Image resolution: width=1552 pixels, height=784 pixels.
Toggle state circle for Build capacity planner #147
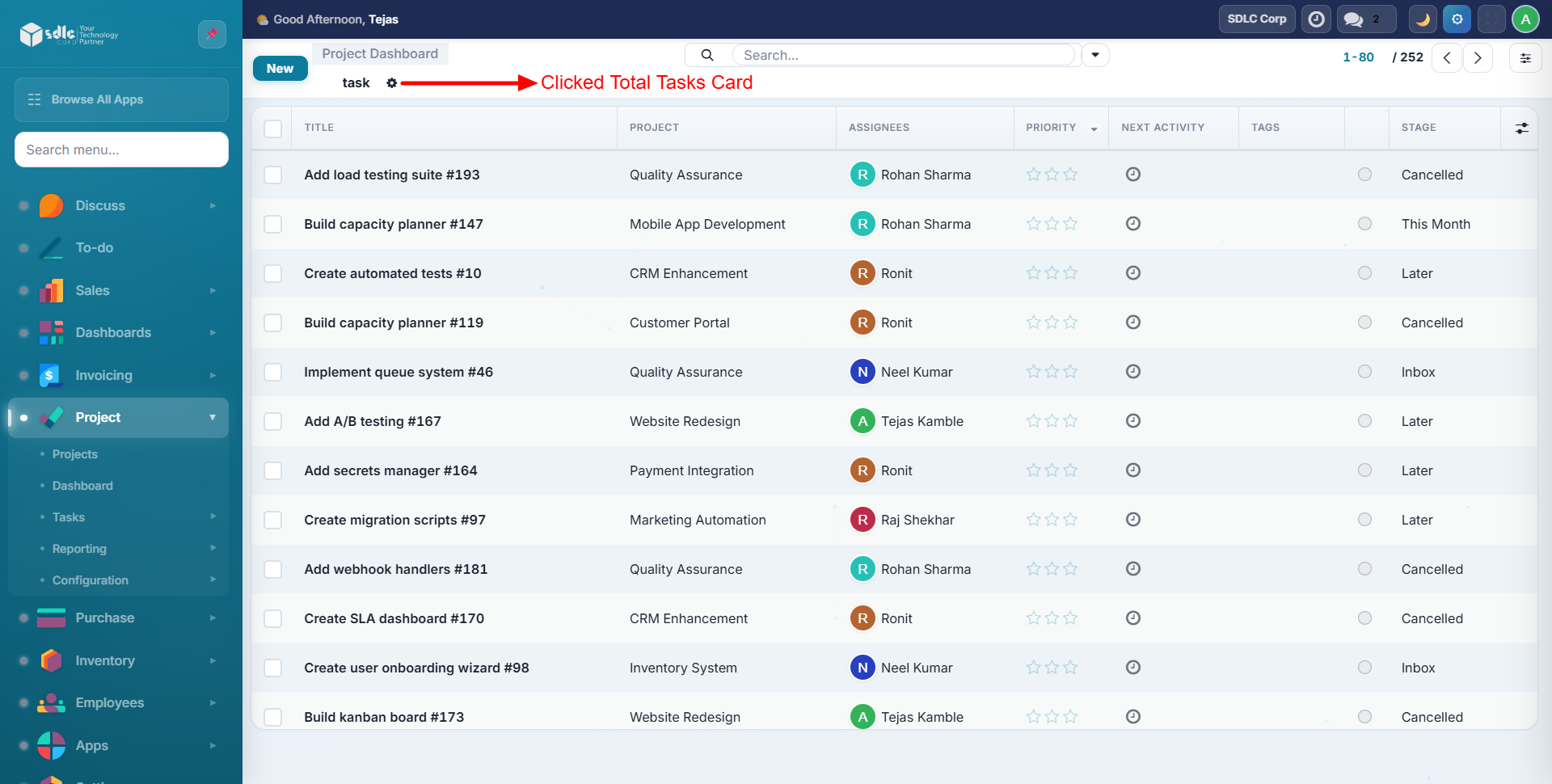1364,224
